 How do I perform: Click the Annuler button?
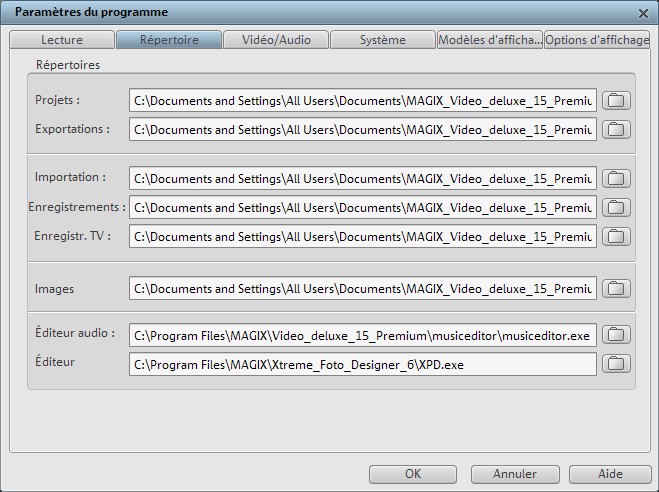tap(515, 474)
